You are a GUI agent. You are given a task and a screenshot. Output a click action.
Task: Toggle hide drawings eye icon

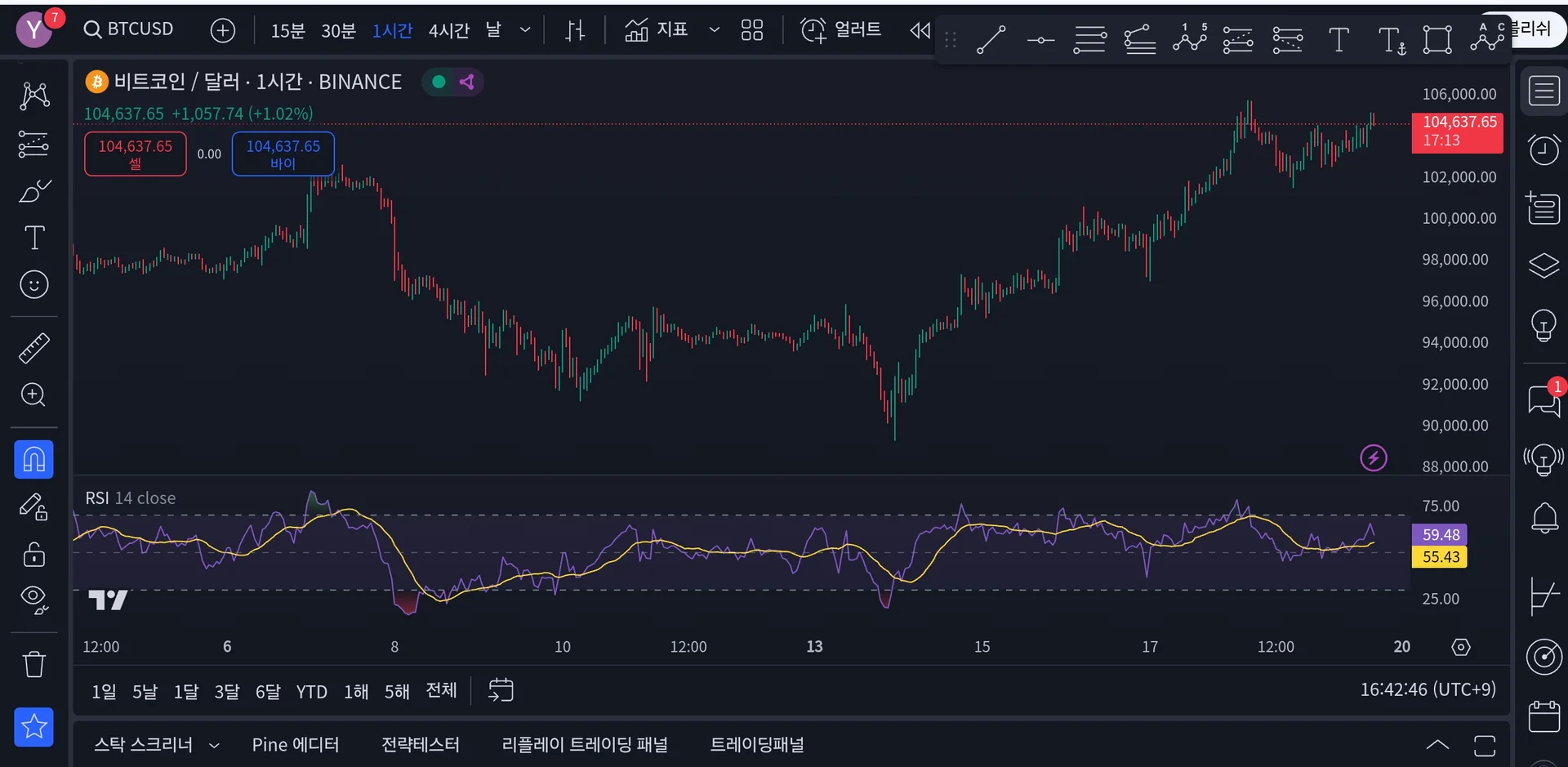[x=33, y=600]
